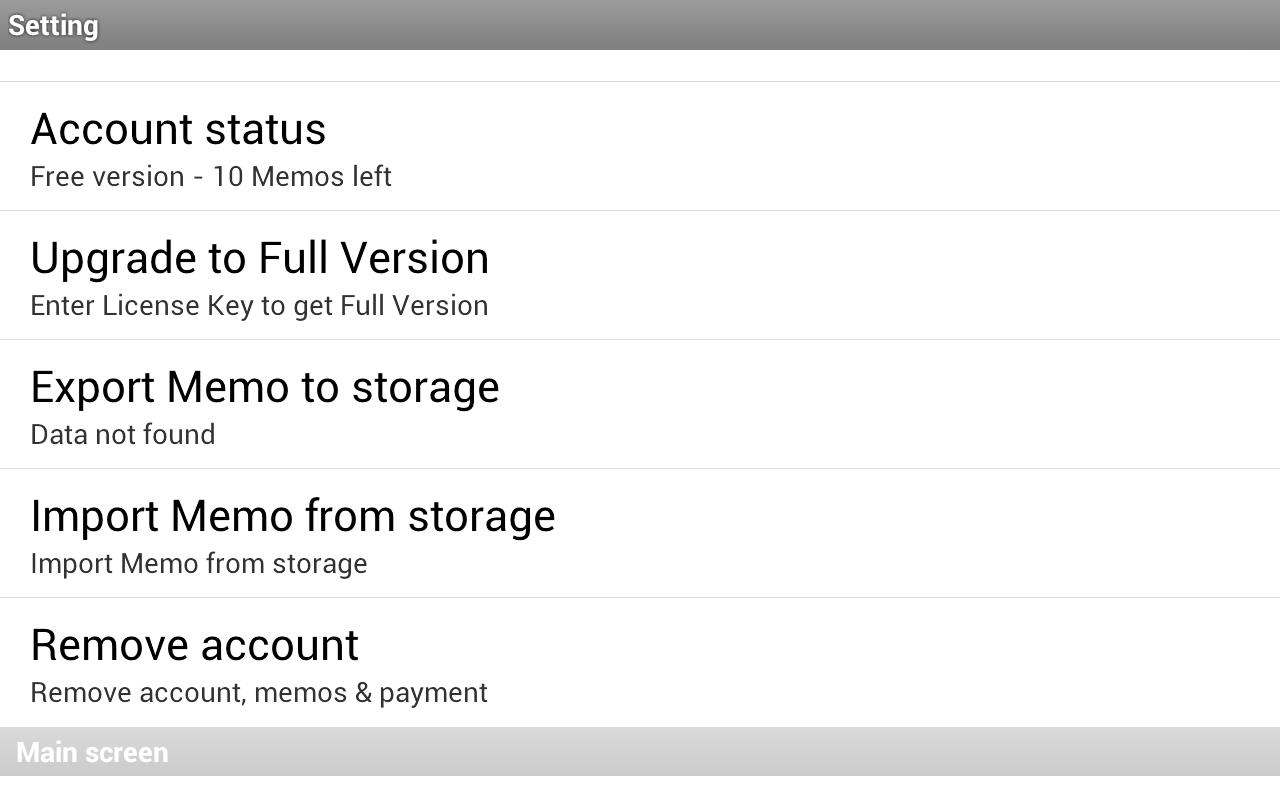This screenshot has height=800, width=1280.
Task: Click the Main screen section header
Action: click(92, 752)
